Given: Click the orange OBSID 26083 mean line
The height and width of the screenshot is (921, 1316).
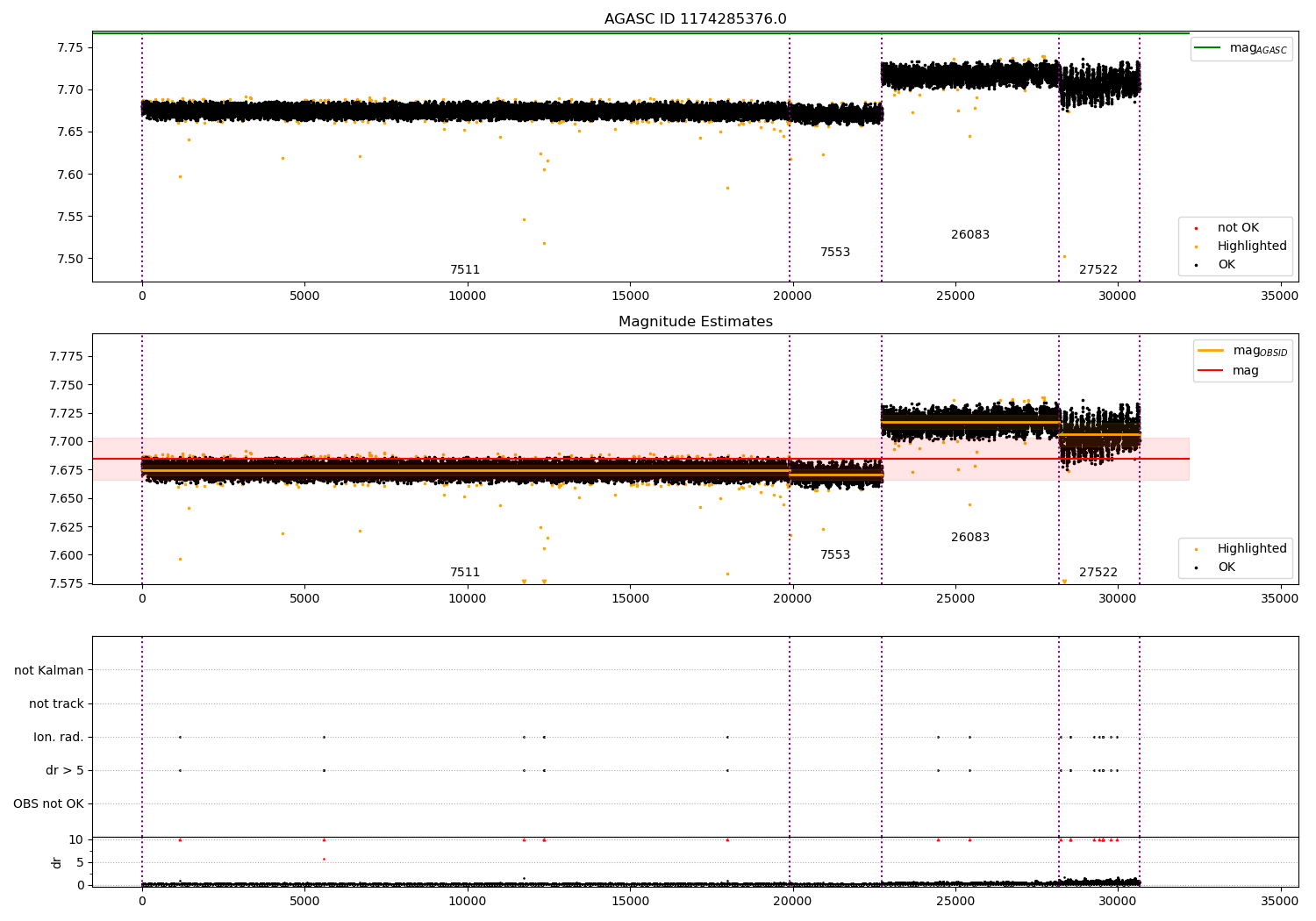Looking at the screenshot, I should click(970, 422).
